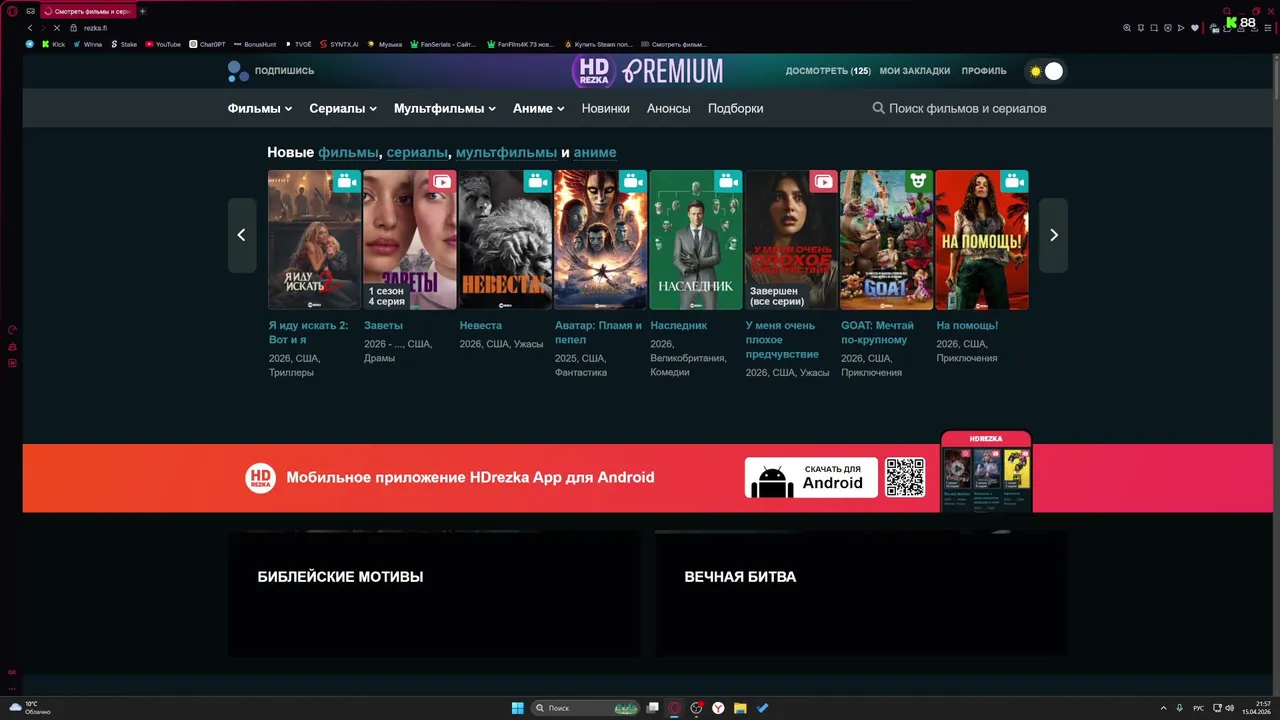Open the 'На помощь!' poster

(982, 240)
